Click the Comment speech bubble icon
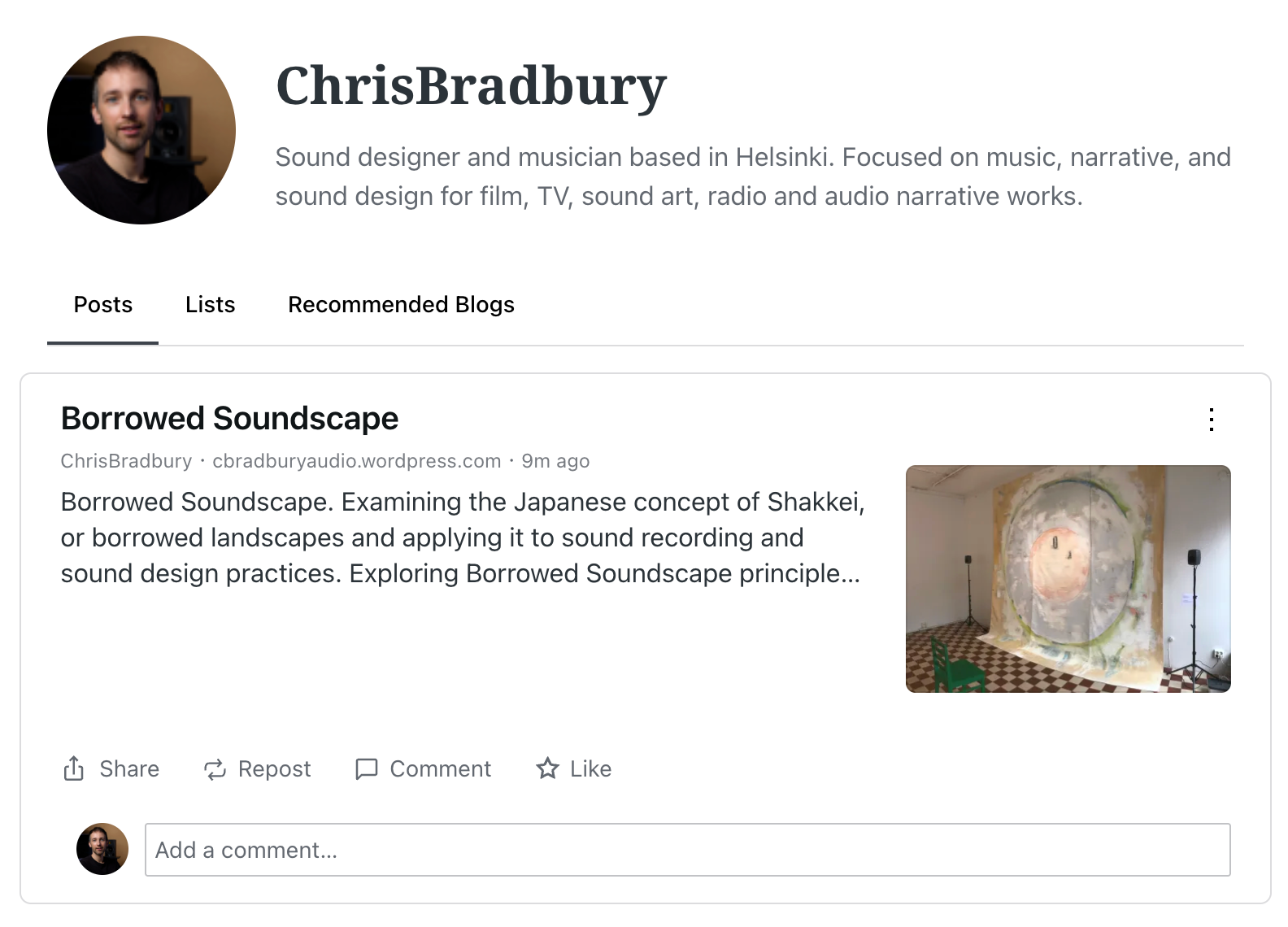Screen dimensions: 1288x927 [367, 769]
